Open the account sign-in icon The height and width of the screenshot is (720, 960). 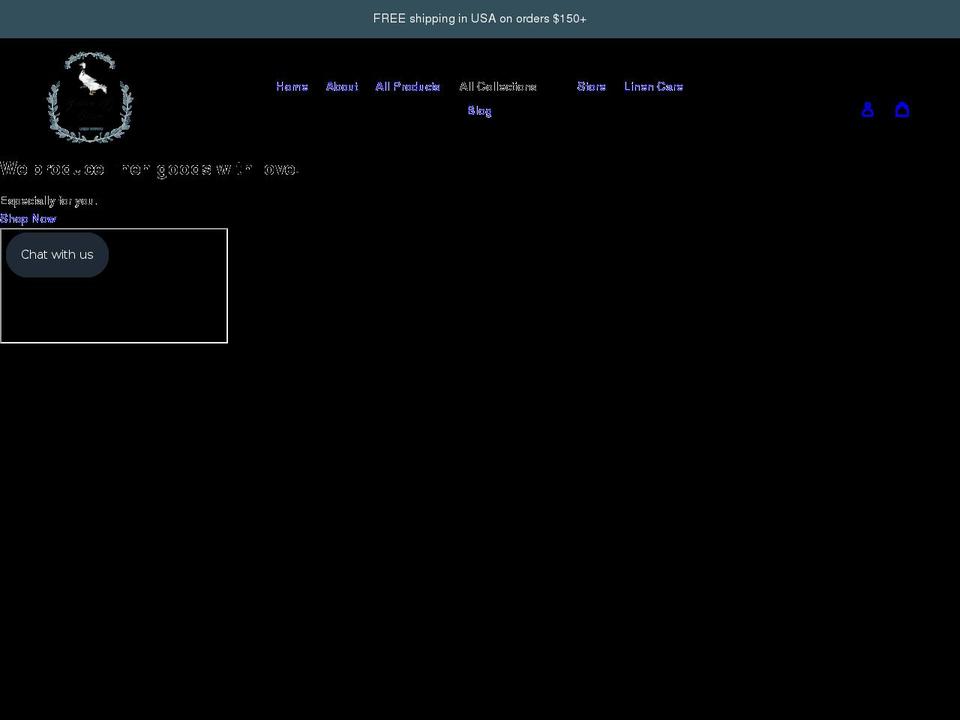click(x=868, y=109)
